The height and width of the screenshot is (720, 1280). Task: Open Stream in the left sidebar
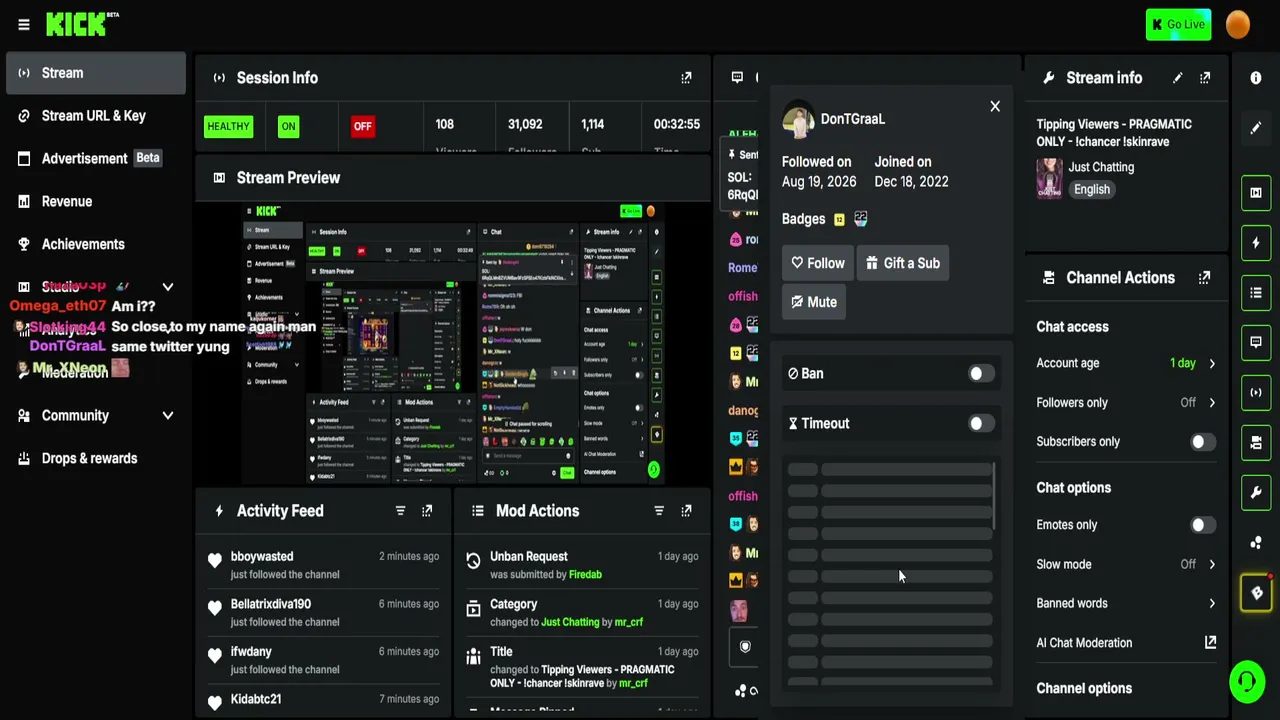(96, 73)
